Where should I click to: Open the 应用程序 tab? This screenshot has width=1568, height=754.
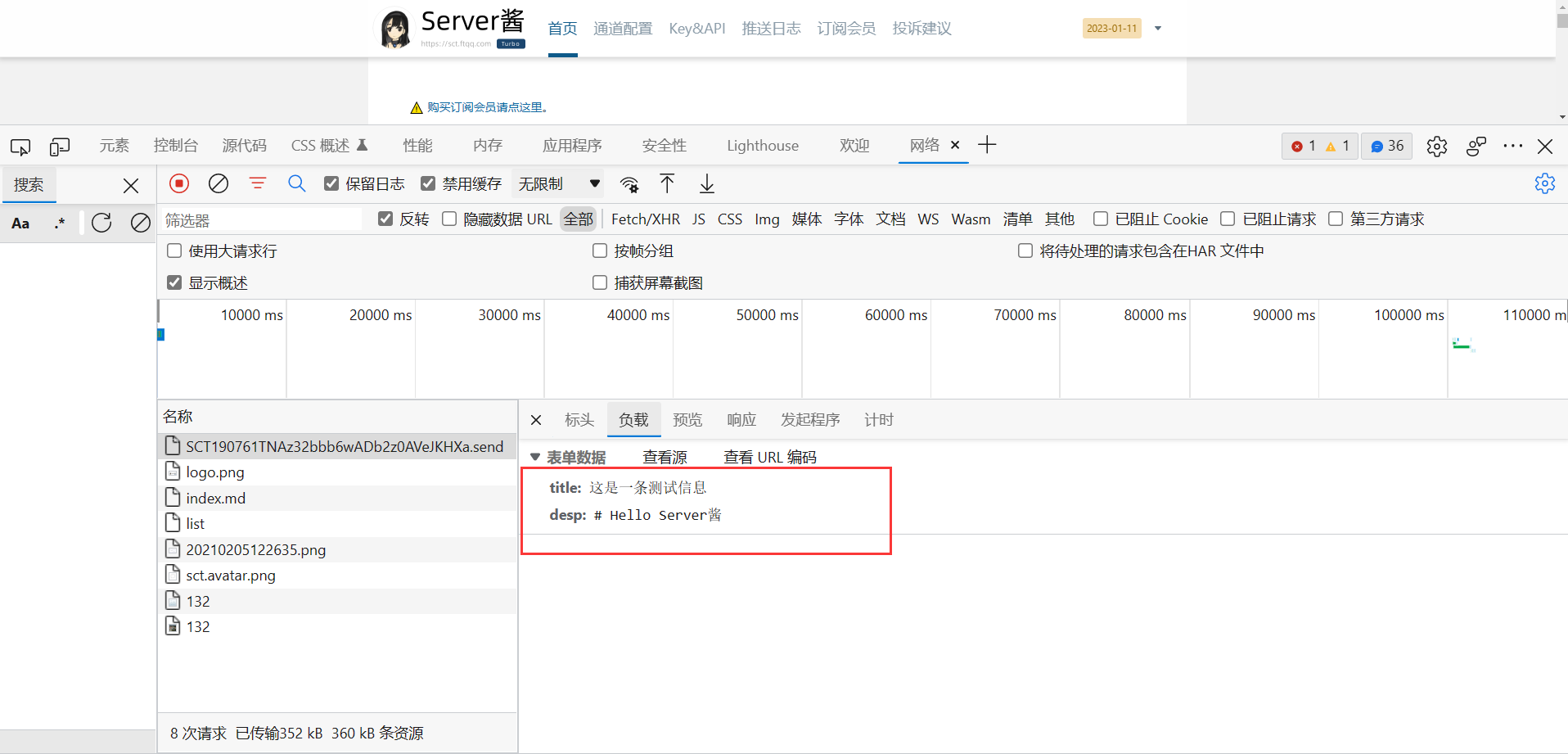[x=573, y=146]
